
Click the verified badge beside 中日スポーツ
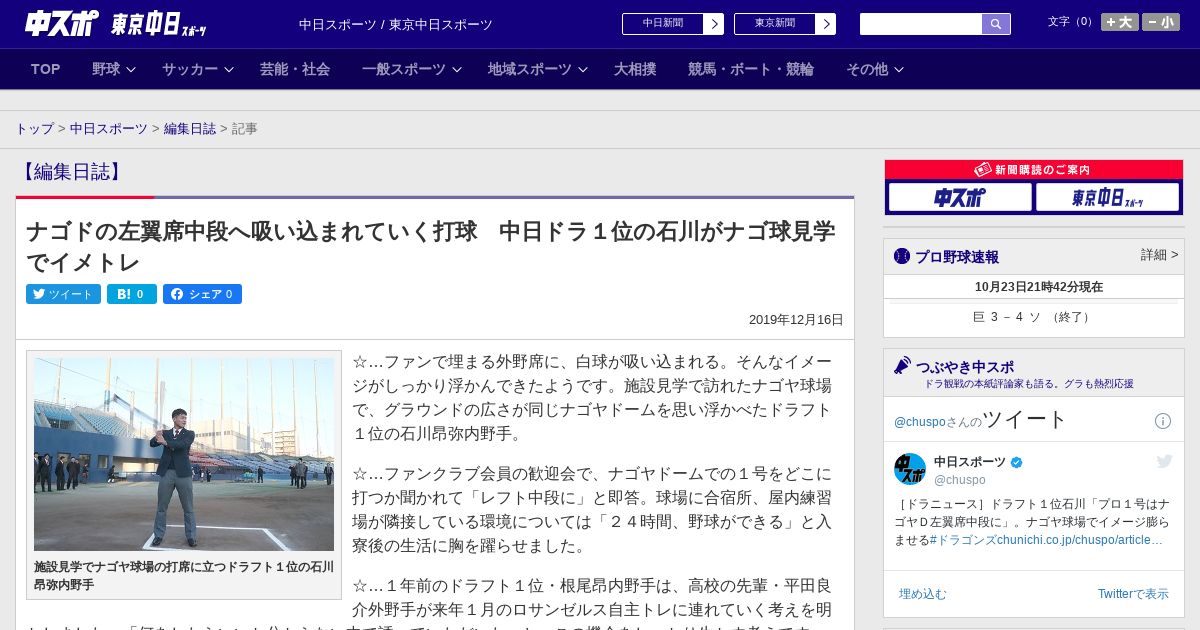point(1017,462)
